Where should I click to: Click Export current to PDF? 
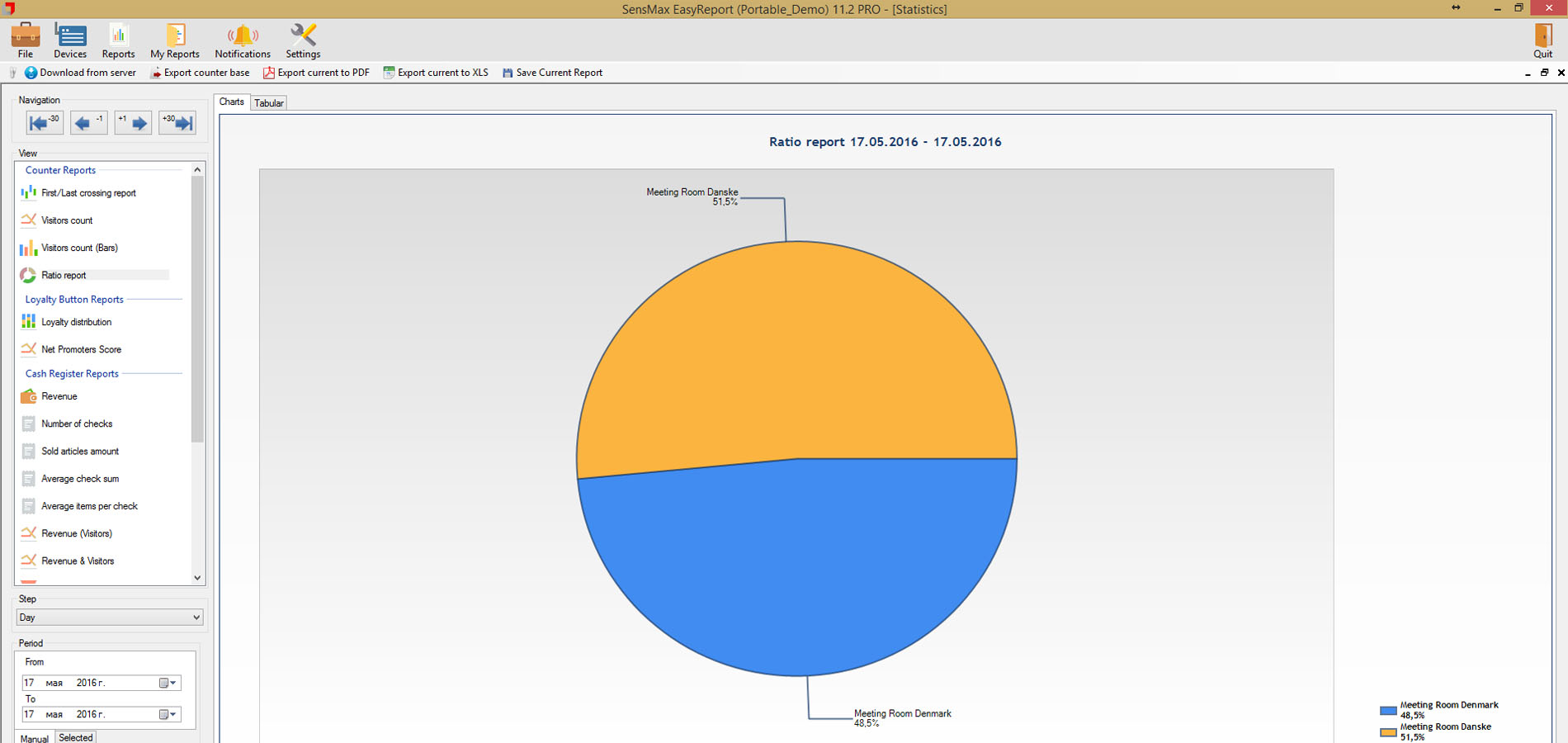316,73
